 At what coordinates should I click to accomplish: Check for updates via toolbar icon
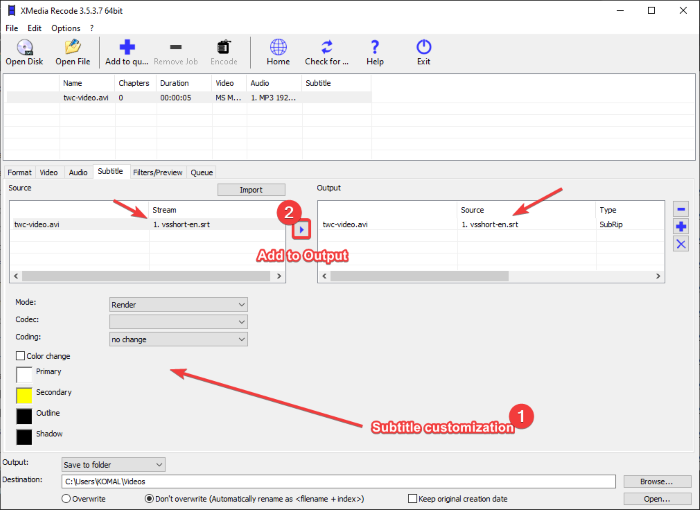pyautogui.click(x=327, y=47)
